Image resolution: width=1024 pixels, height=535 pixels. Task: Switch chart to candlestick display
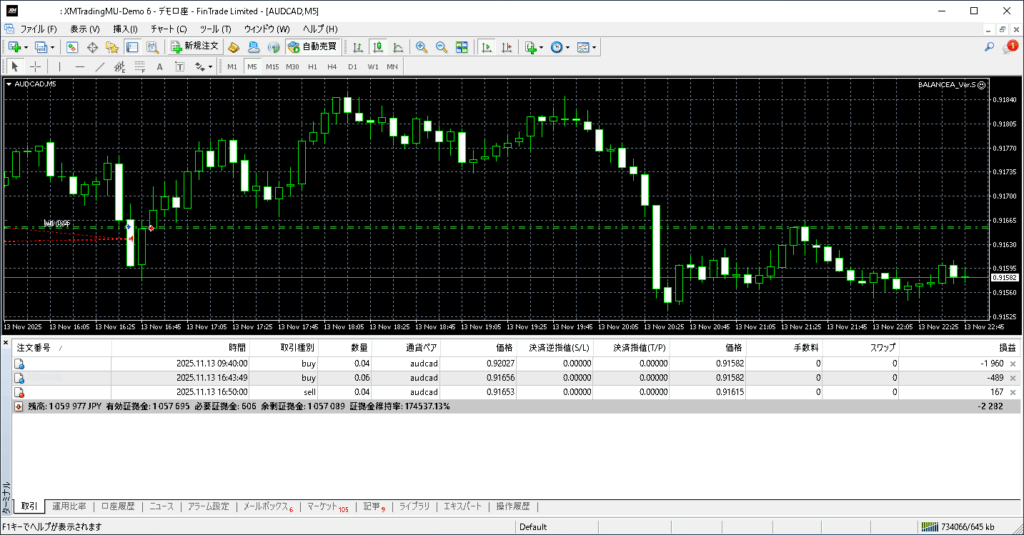click(x=380, y=47)
